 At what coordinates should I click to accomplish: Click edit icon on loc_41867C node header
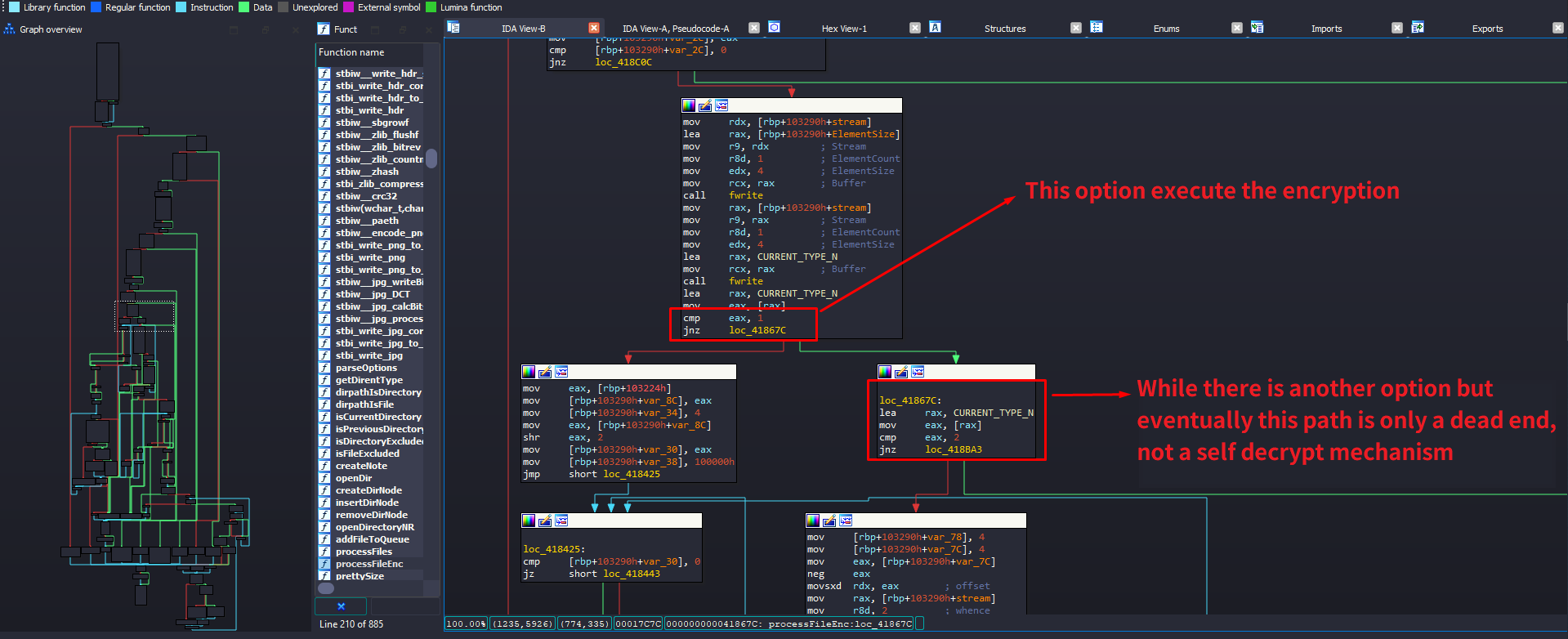click(901, 372)
